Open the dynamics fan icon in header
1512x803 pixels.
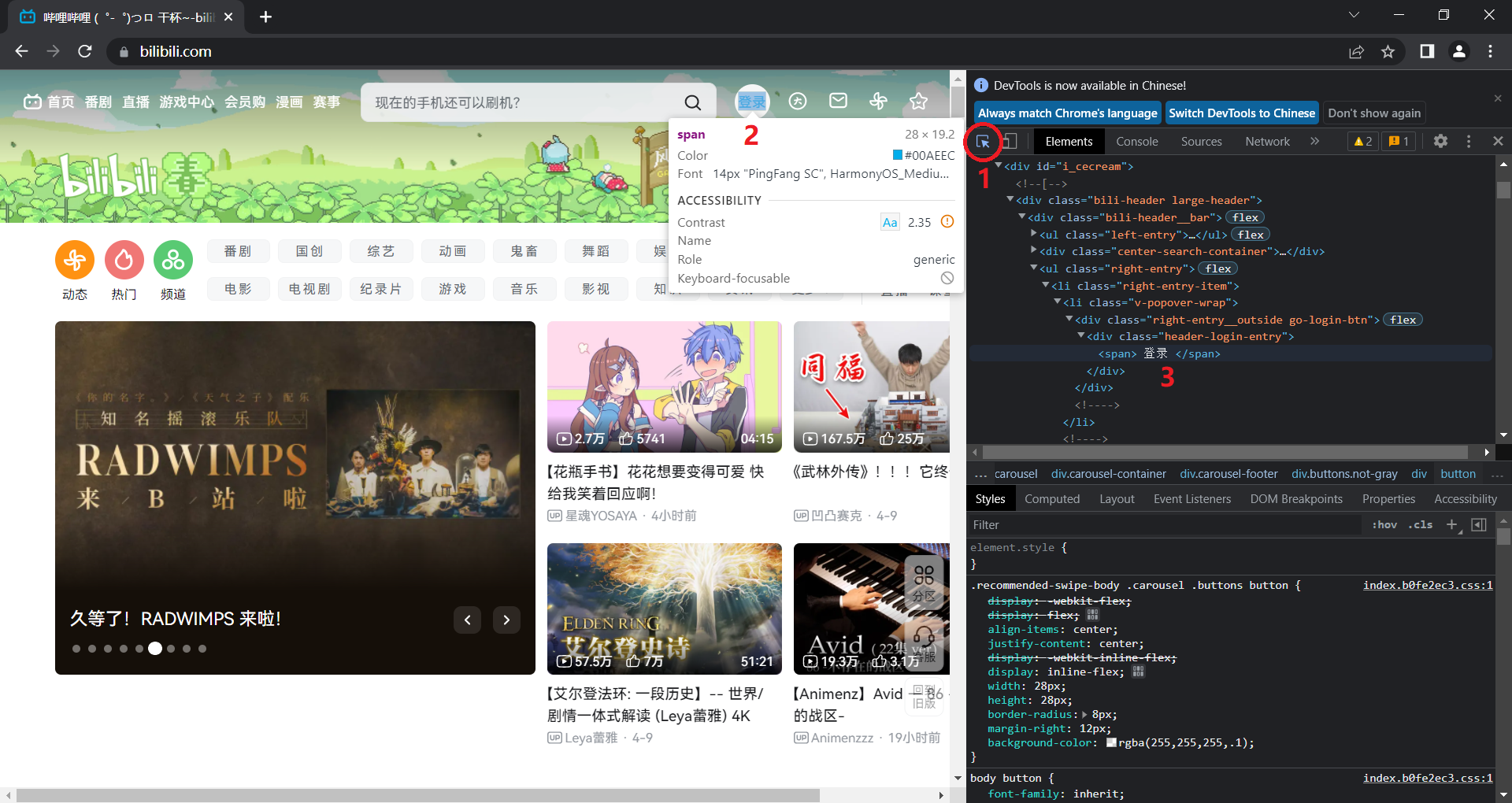[878, 101]
